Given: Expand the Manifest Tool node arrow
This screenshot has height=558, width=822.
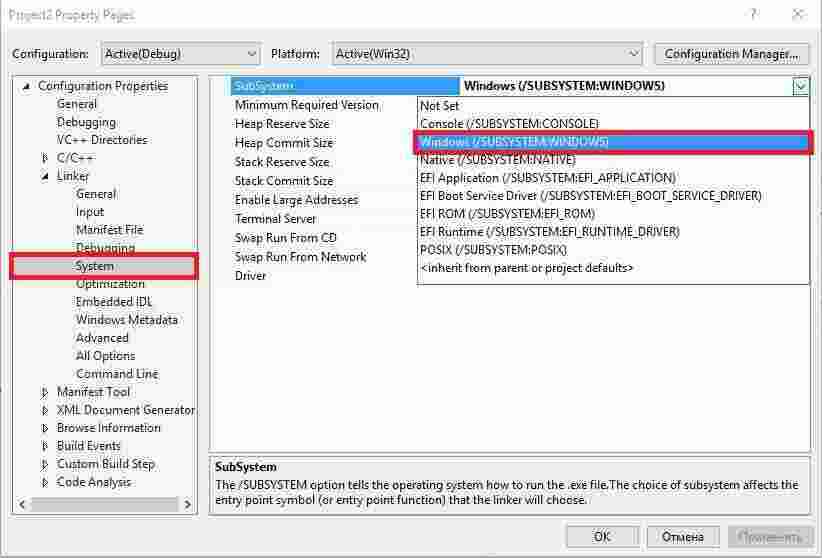Looking at the screenshot, I should [45, 392].
